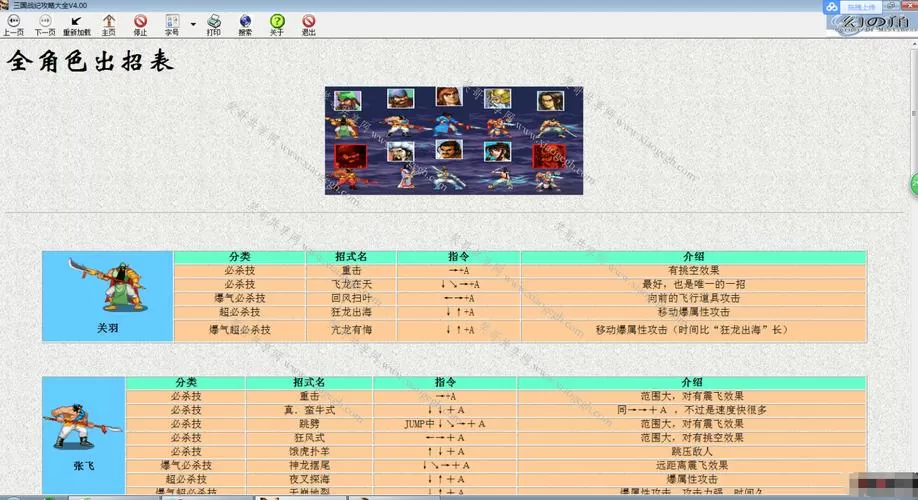This screenshot has width=918, height=500.
Task: Expand the dropdown arrow beside 字号
Action: click(193, 25)
